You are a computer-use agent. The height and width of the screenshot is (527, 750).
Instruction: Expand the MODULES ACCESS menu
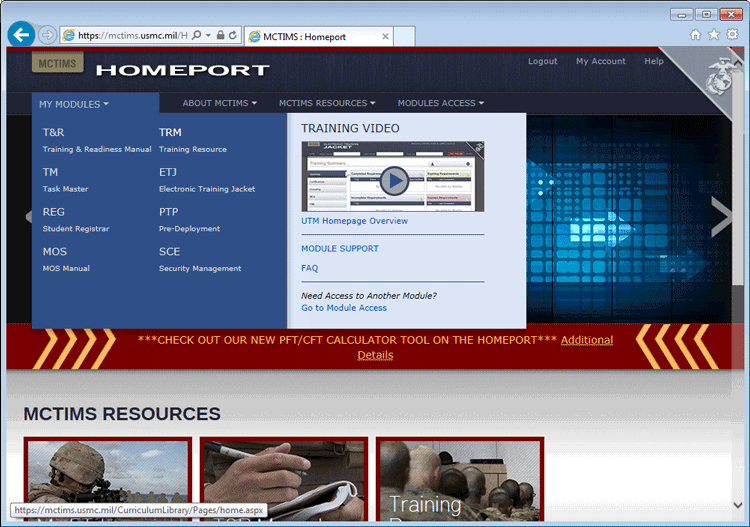[x=441, y=103]
